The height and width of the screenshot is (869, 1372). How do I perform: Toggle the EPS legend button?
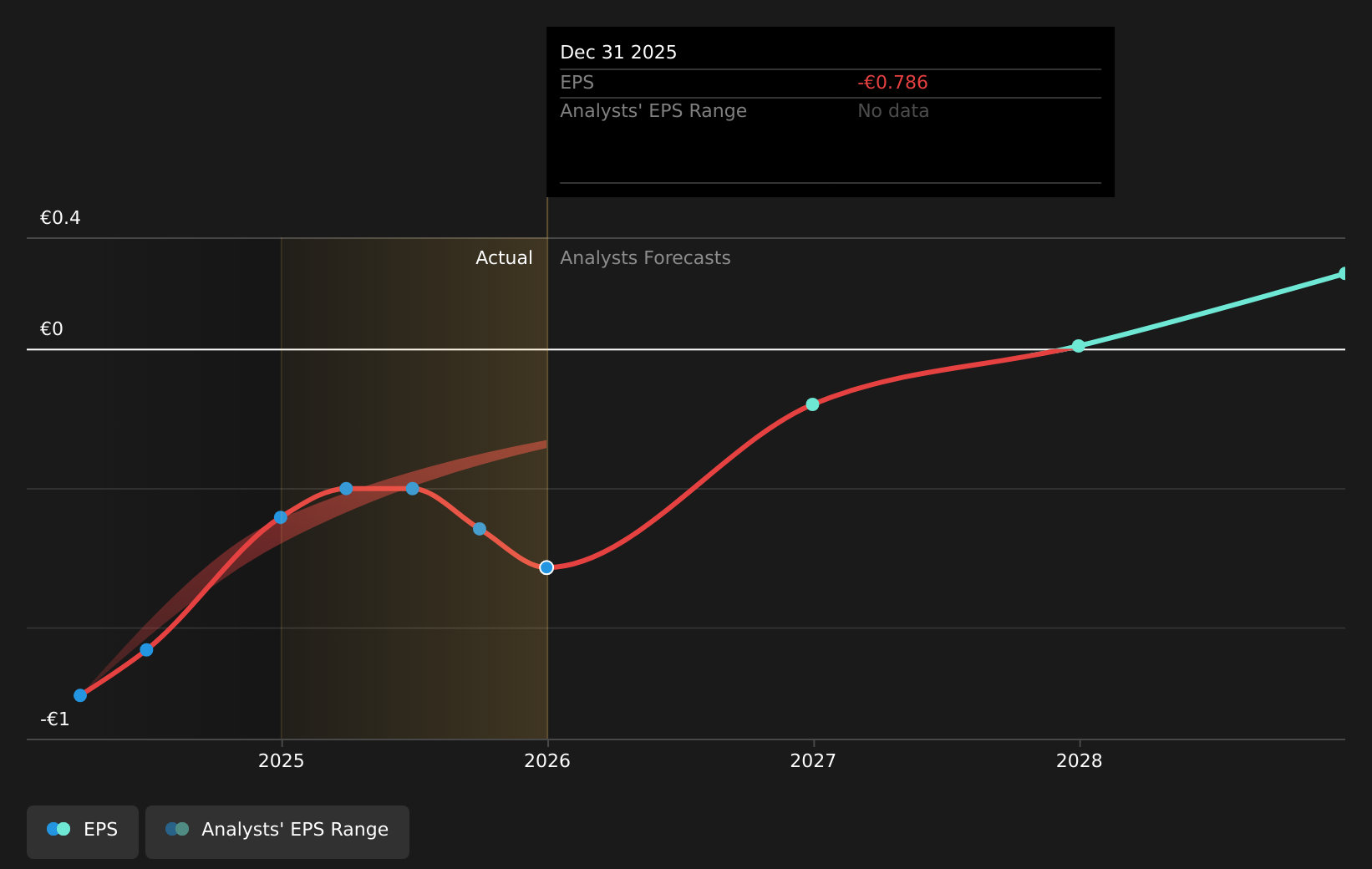coord(83,832)
